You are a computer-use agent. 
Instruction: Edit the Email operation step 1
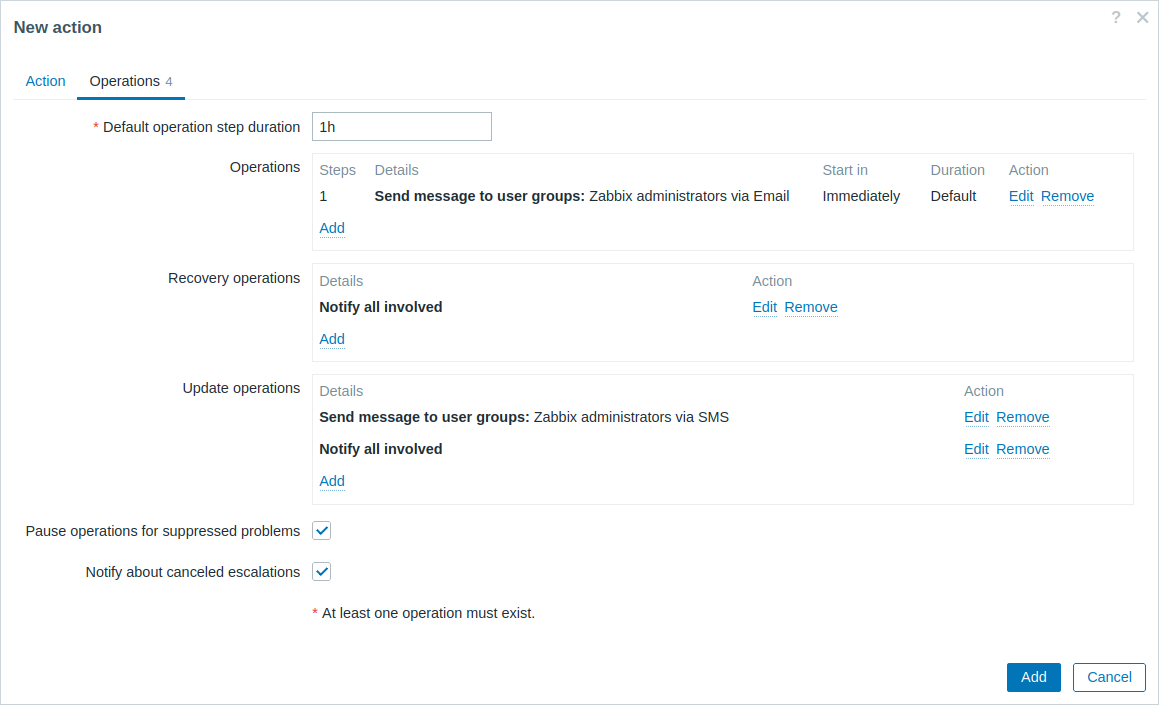(1021, 196)
